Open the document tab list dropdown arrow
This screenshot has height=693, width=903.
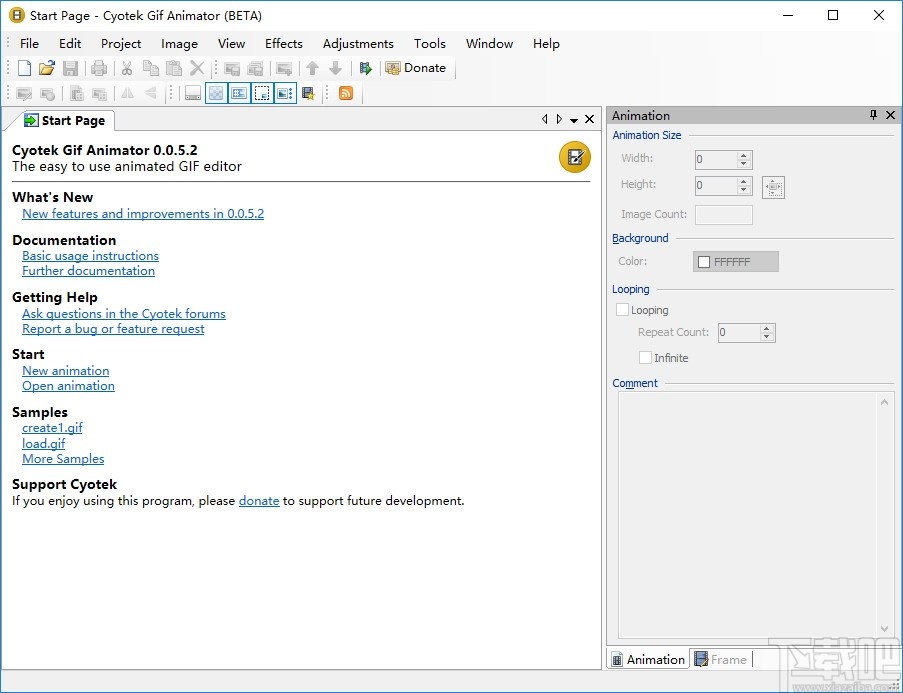574,120
